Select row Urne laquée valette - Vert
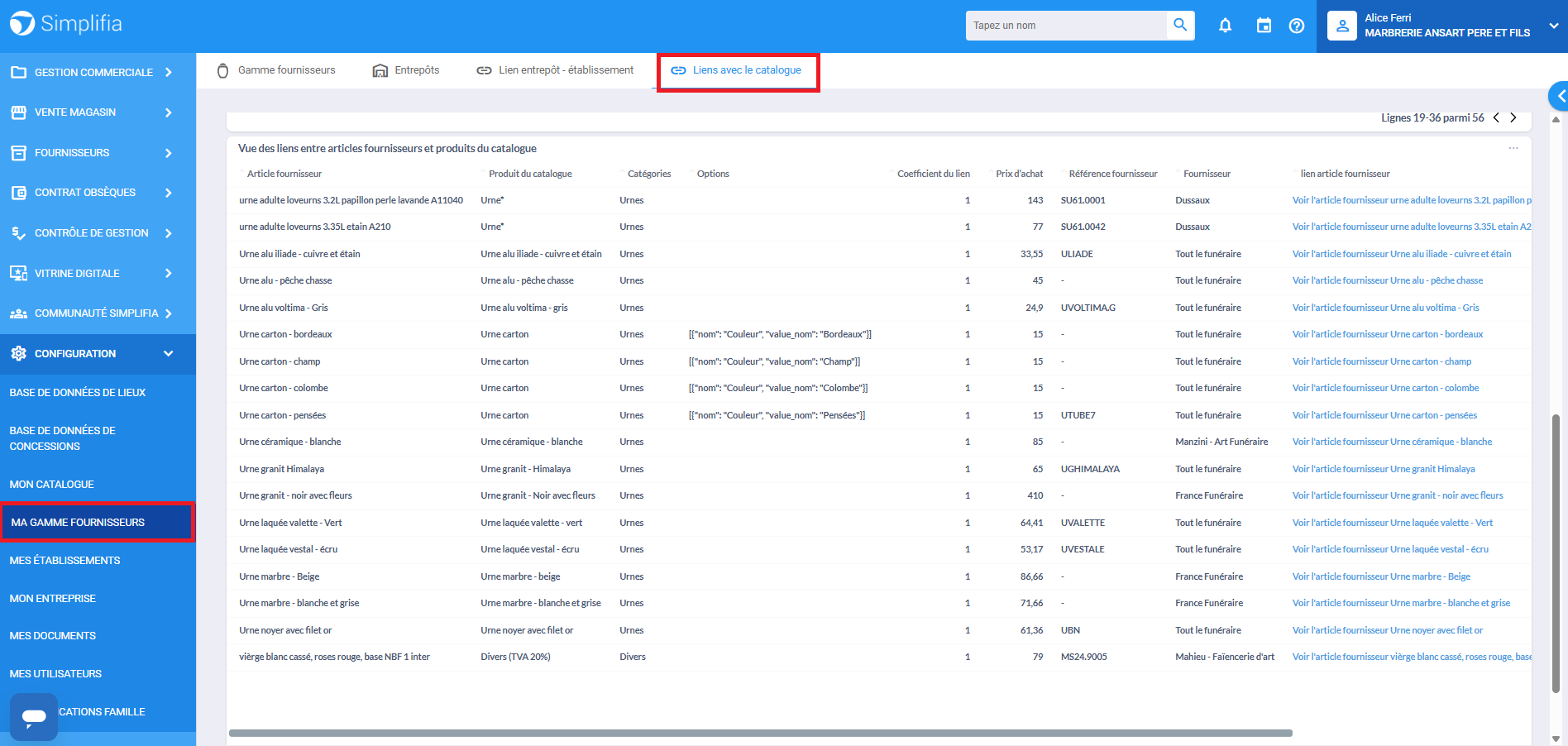The width and height of the screenshot is (1568, 746). pos(878,523)
